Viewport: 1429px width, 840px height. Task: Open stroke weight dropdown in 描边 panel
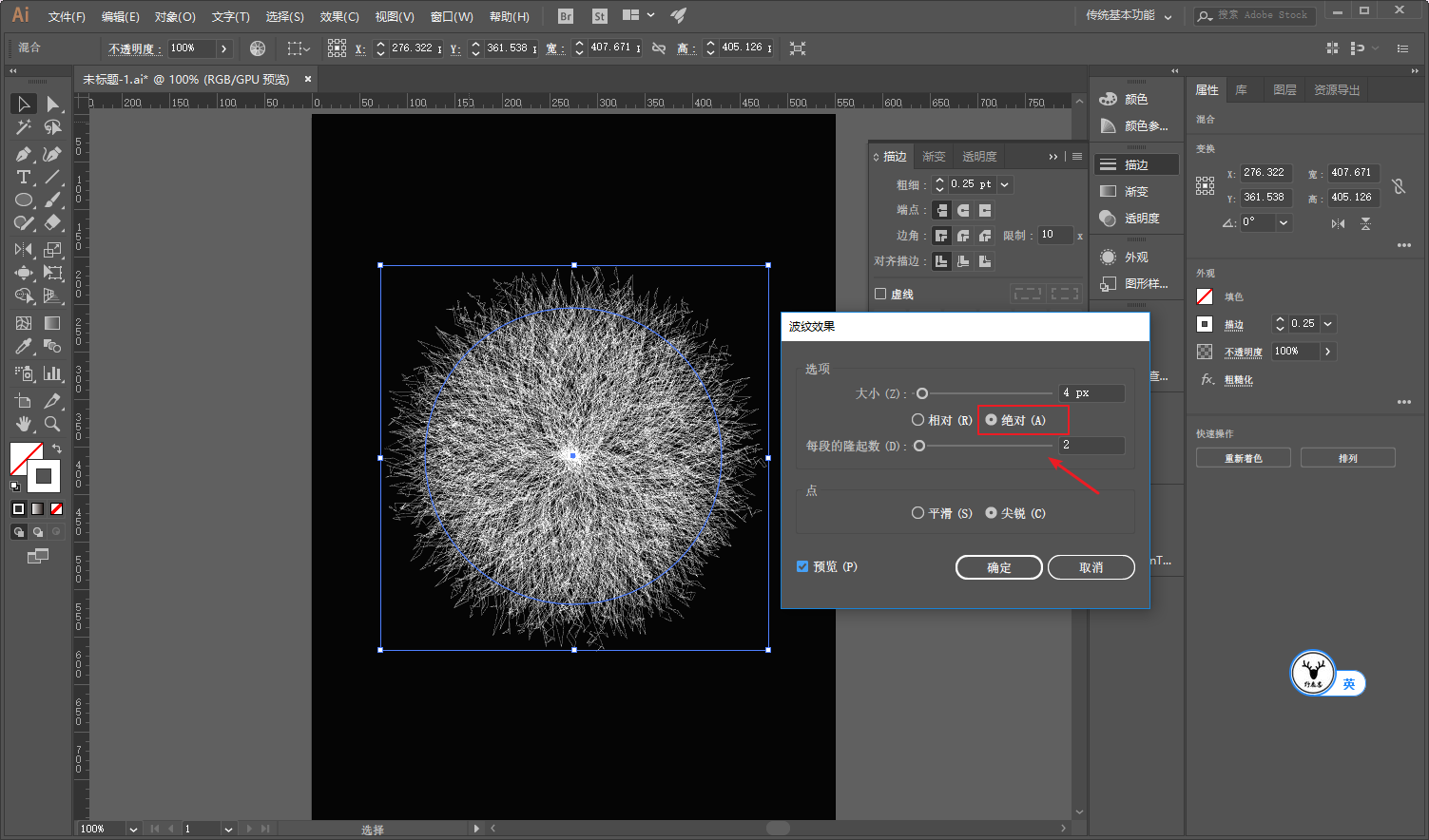click(x=1005, y=184)
